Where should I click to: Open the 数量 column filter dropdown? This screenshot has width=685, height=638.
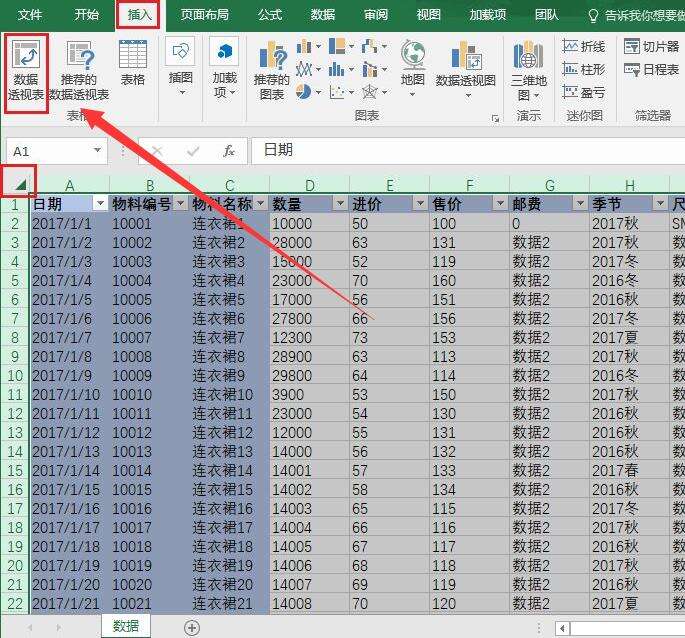(x=340, y=204)
